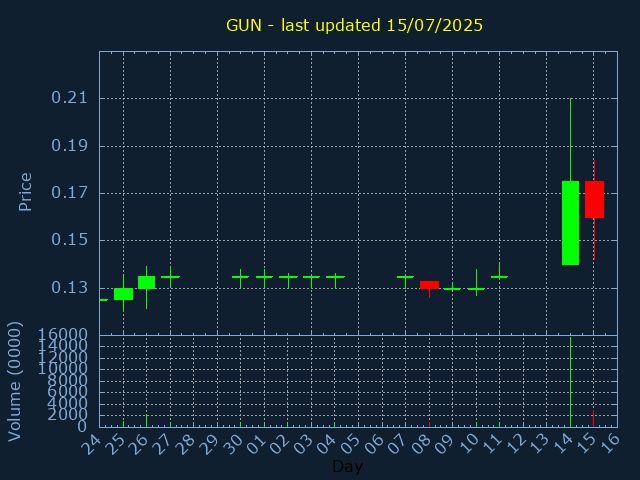Click the day label '04' on x-axis
The height and width of the screenshot is (480, 640).
click(x=327, y=444)
